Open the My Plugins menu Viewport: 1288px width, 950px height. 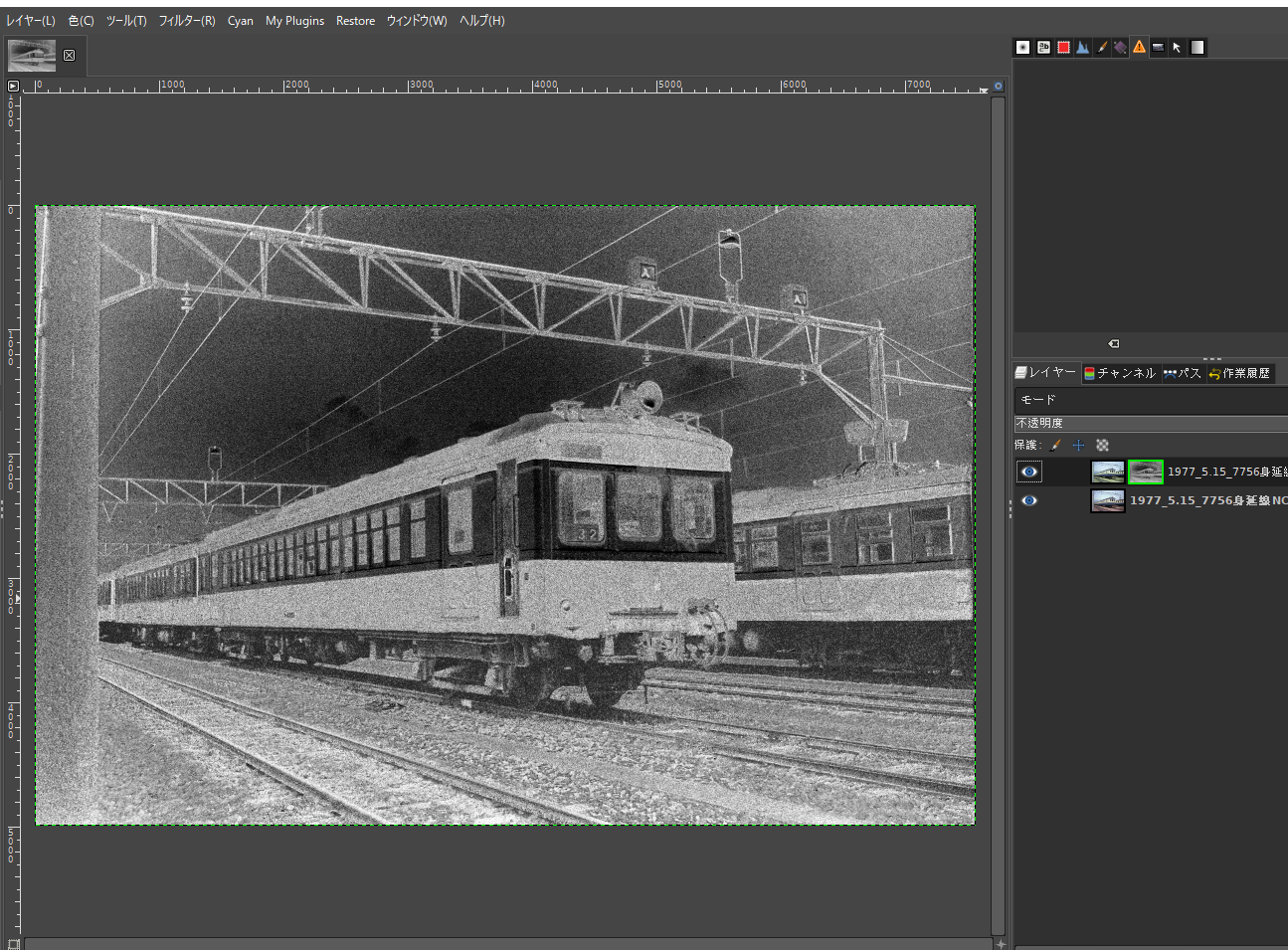click(x=294, y=21)
